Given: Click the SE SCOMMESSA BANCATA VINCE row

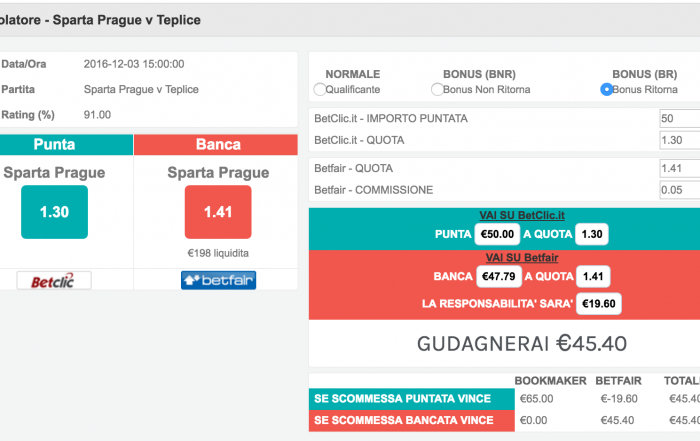Looking at the screenshot, I should click(x=504, y=420).
